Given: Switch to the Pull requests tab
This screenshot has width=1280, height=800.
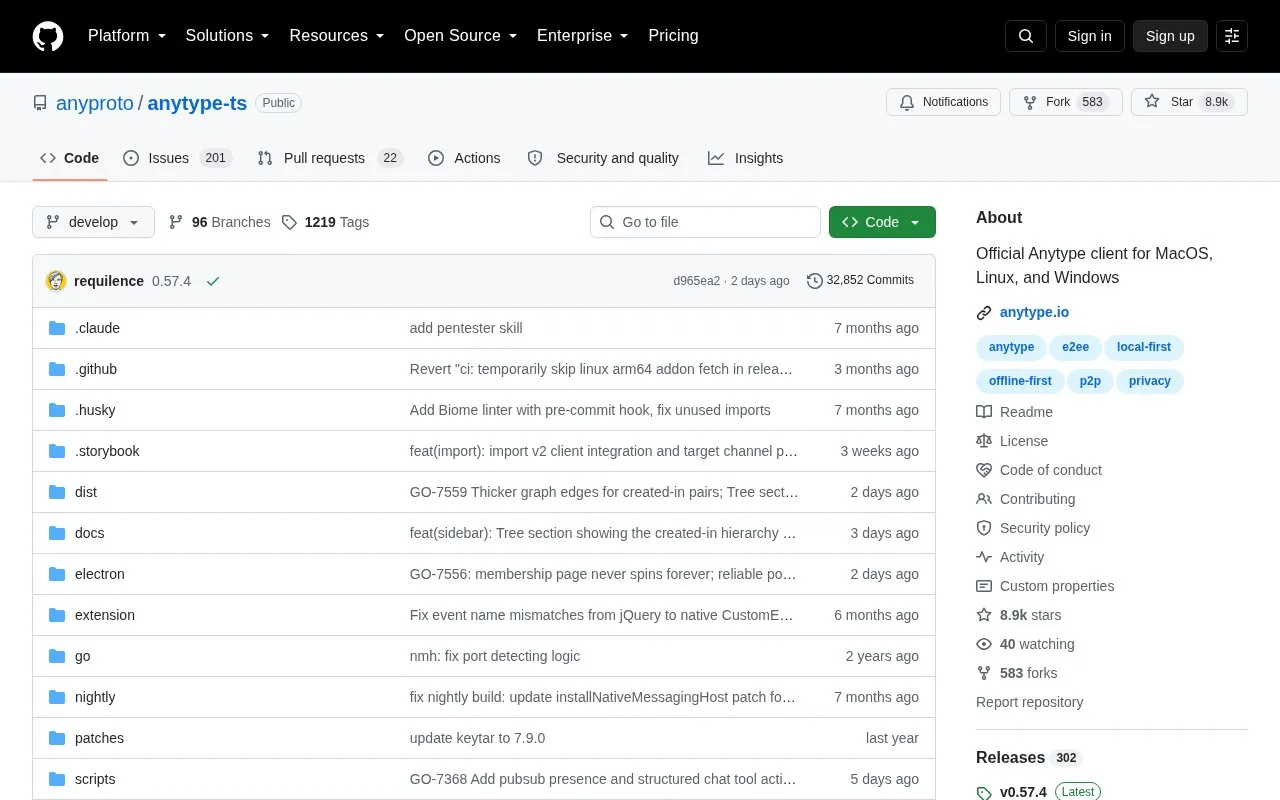Looking at the screenshot, I should tap(329, 158).
